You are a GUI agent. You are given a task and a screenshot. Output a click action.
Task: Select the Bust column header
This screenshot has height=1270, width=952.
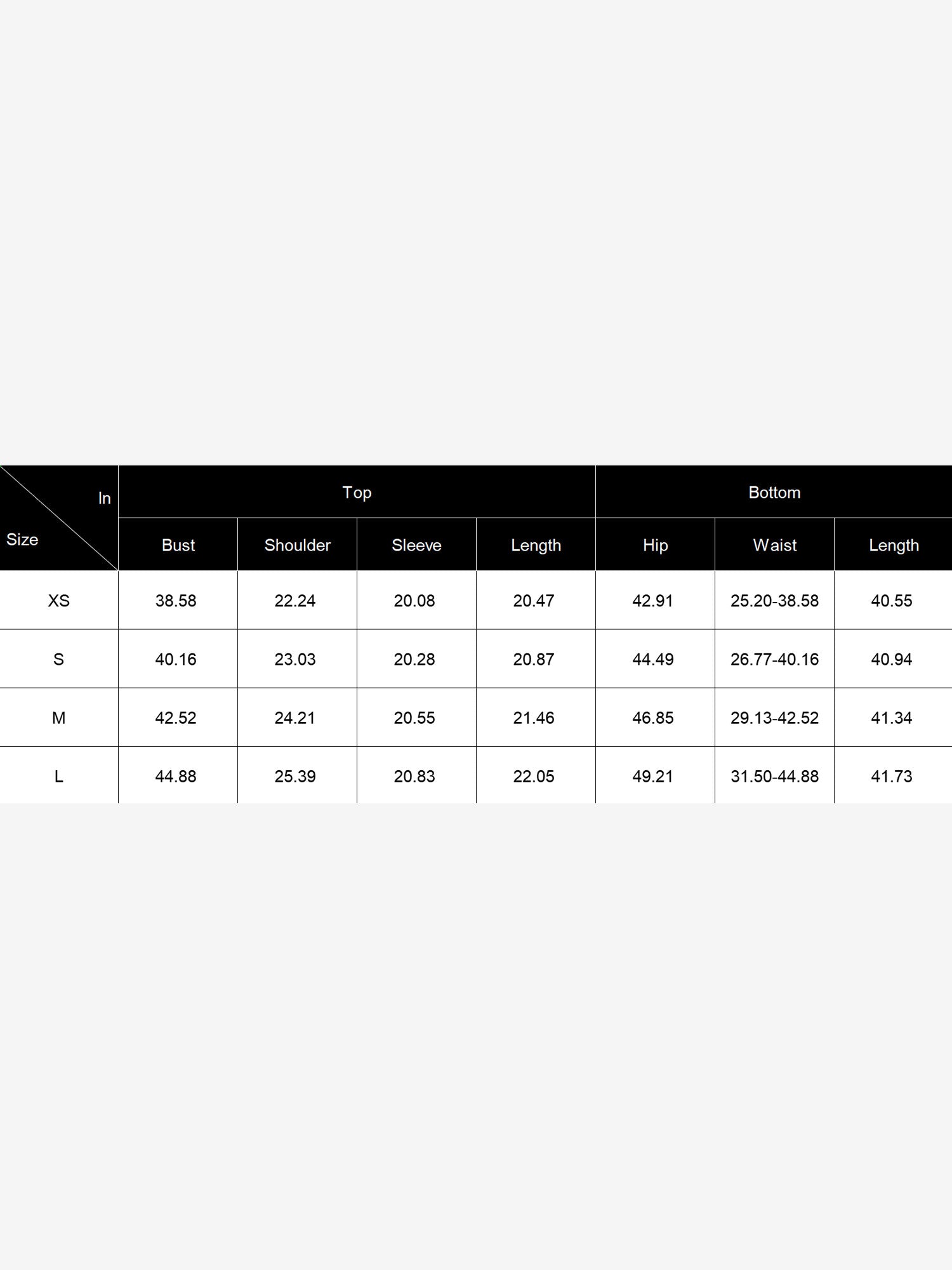coord(178,545)
